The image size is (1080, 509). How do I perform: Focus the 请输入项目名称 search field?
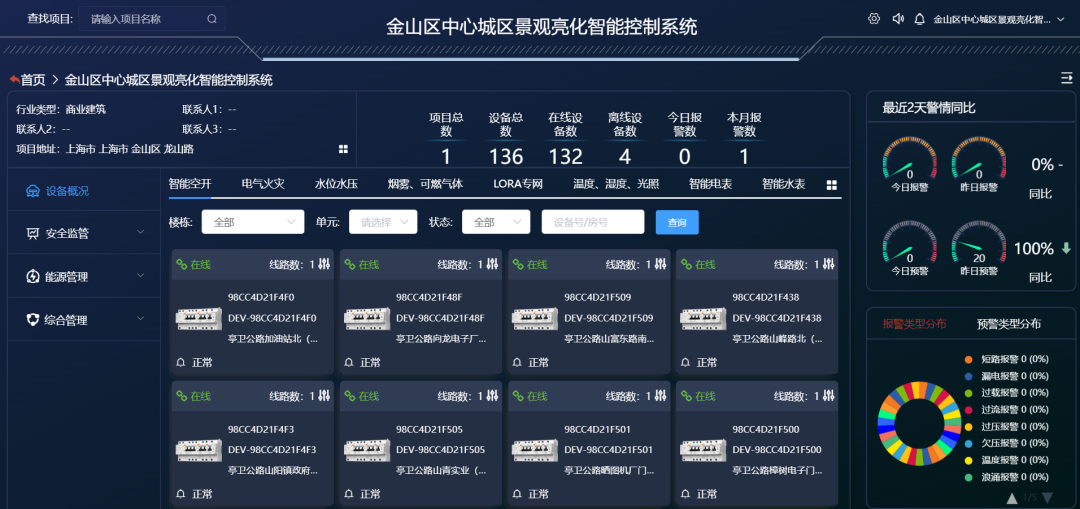152,19
